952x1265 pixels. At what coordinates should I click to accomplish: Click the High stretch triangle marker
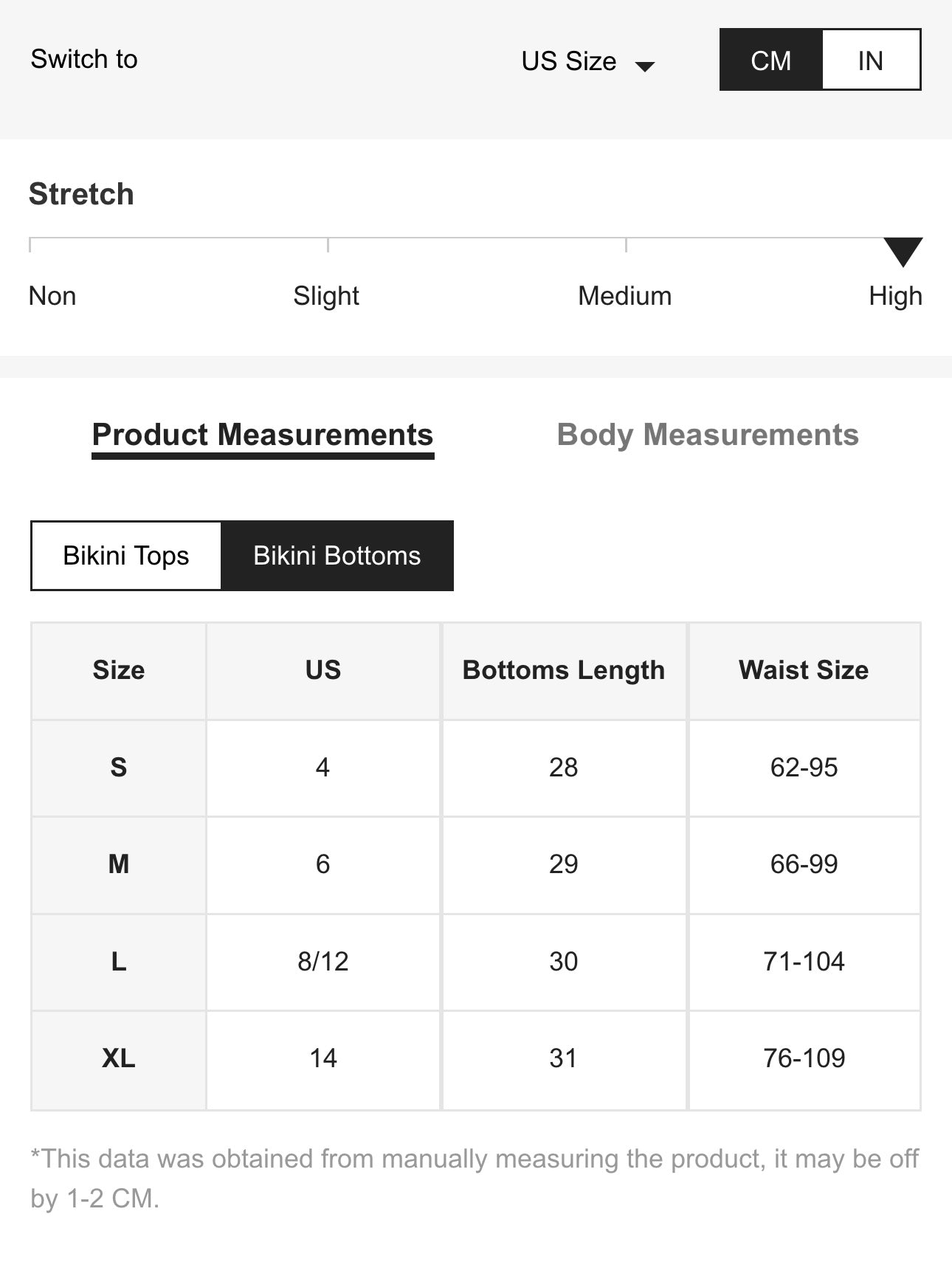[903, 251]
